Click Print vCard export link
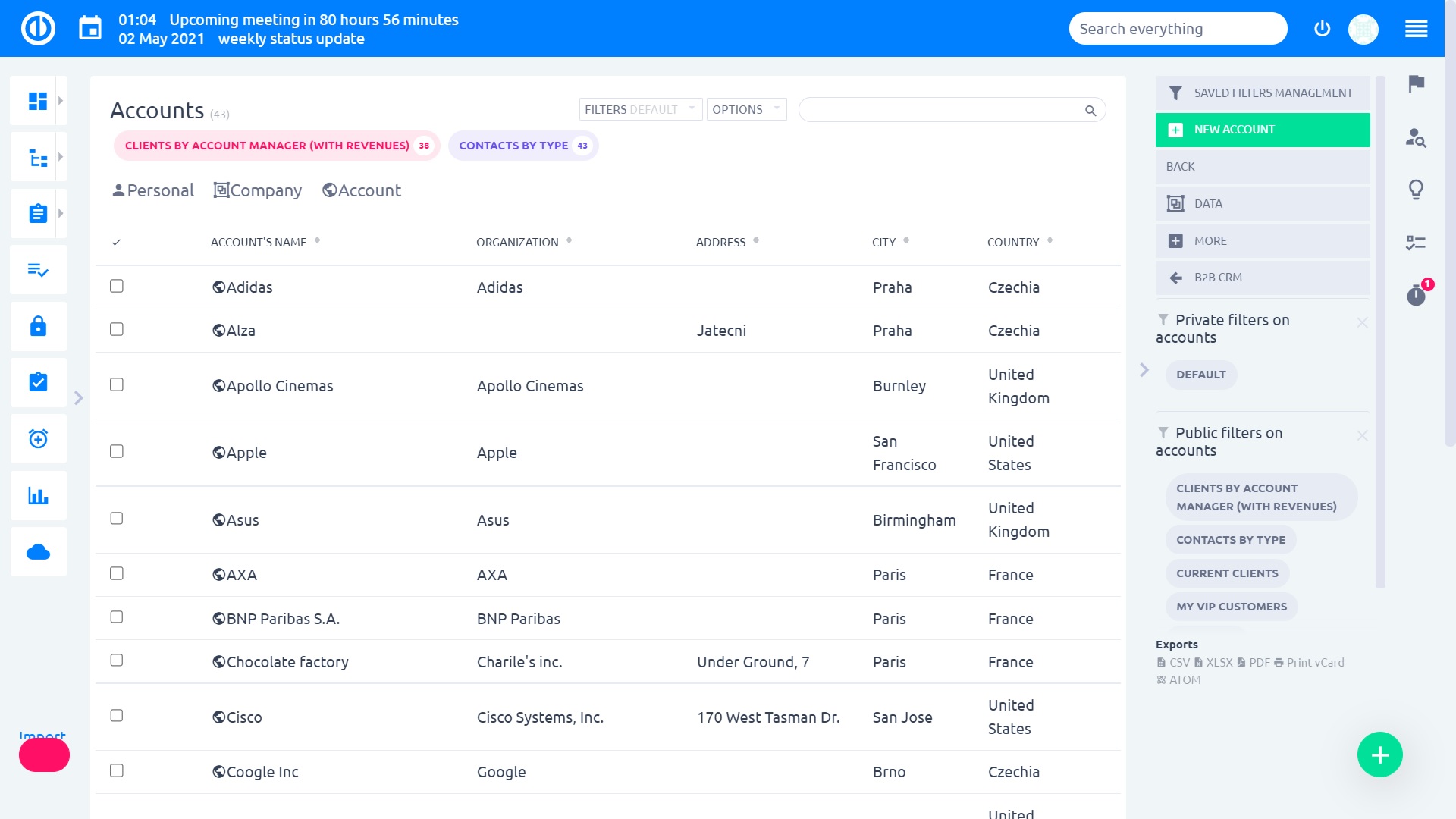The height and width of the screenshot is (819, 1456). (1309, 662)
